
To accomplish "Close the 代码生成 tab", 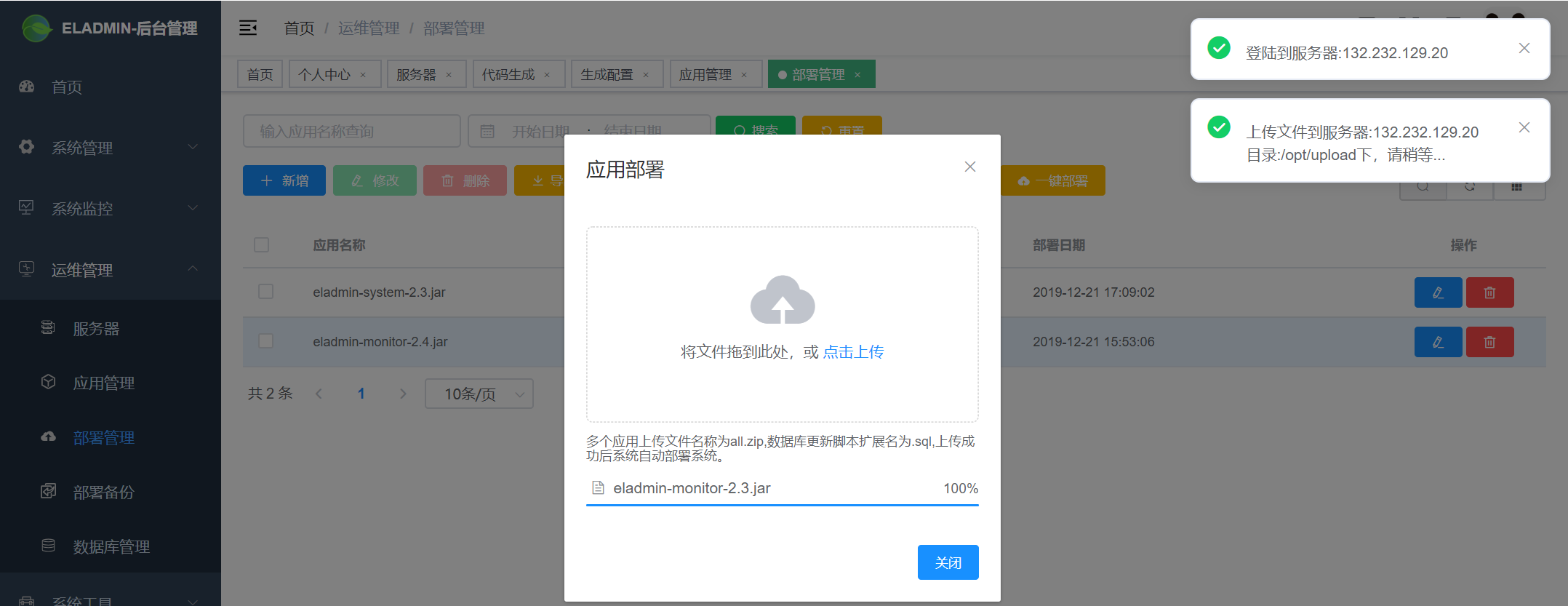I will point(547,75).
